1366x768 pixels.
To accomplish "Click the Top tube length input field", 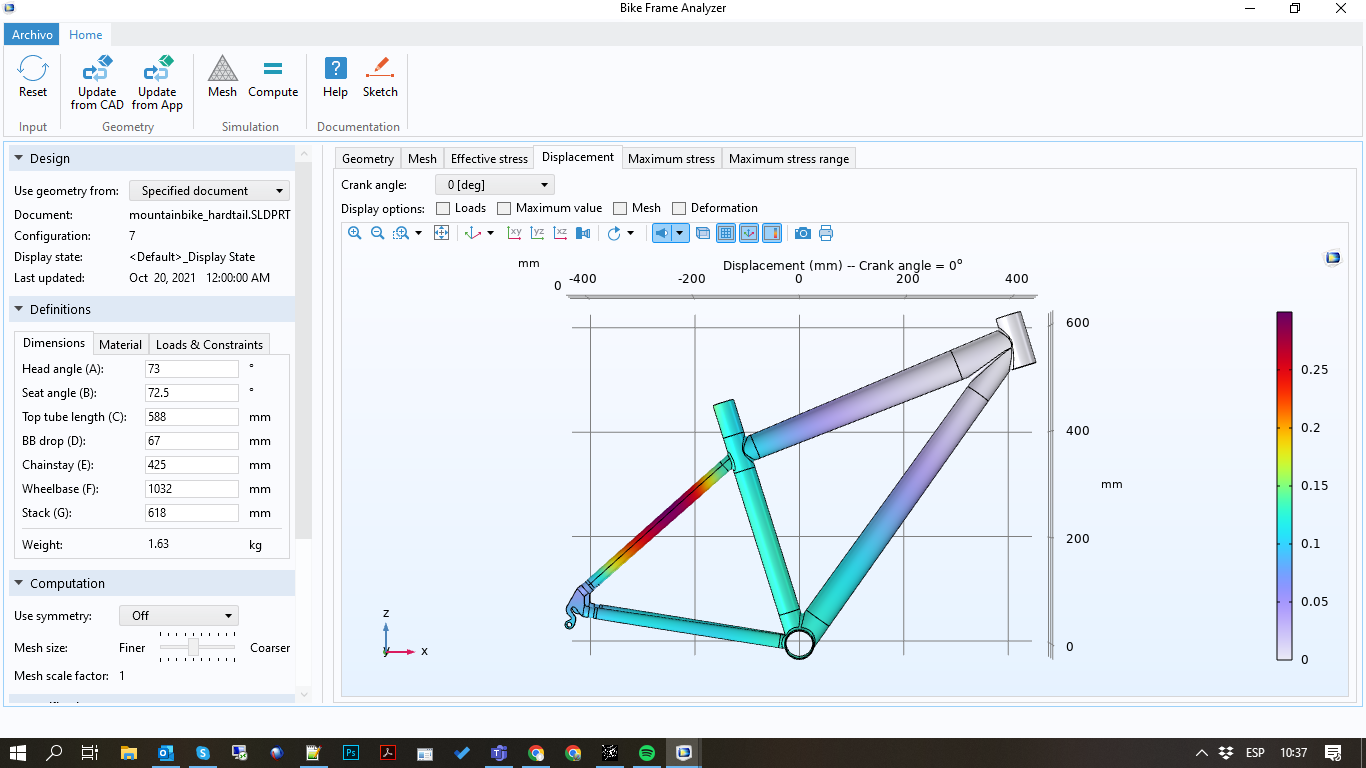I will 192,417.
